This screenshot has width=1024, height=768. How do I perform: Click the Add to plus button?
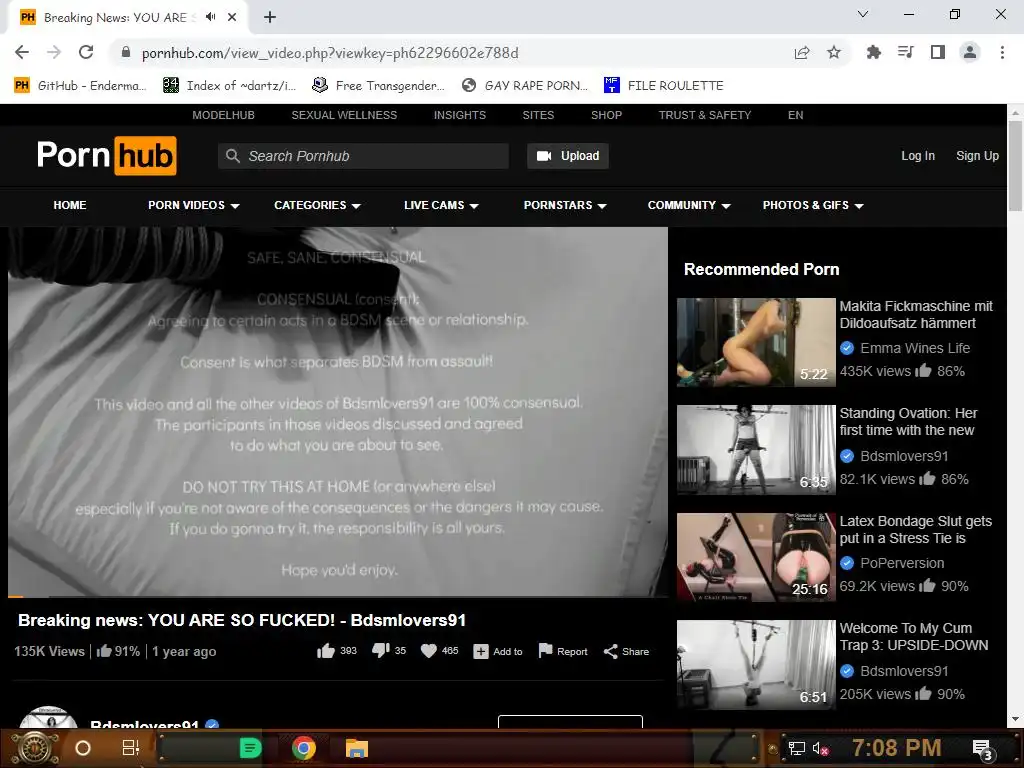coord(481,652)
